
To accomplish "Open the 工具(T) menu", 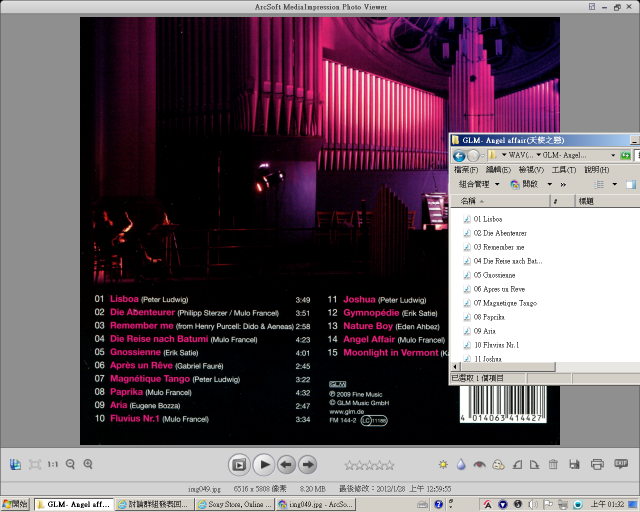I will click(x=564, y=170).
